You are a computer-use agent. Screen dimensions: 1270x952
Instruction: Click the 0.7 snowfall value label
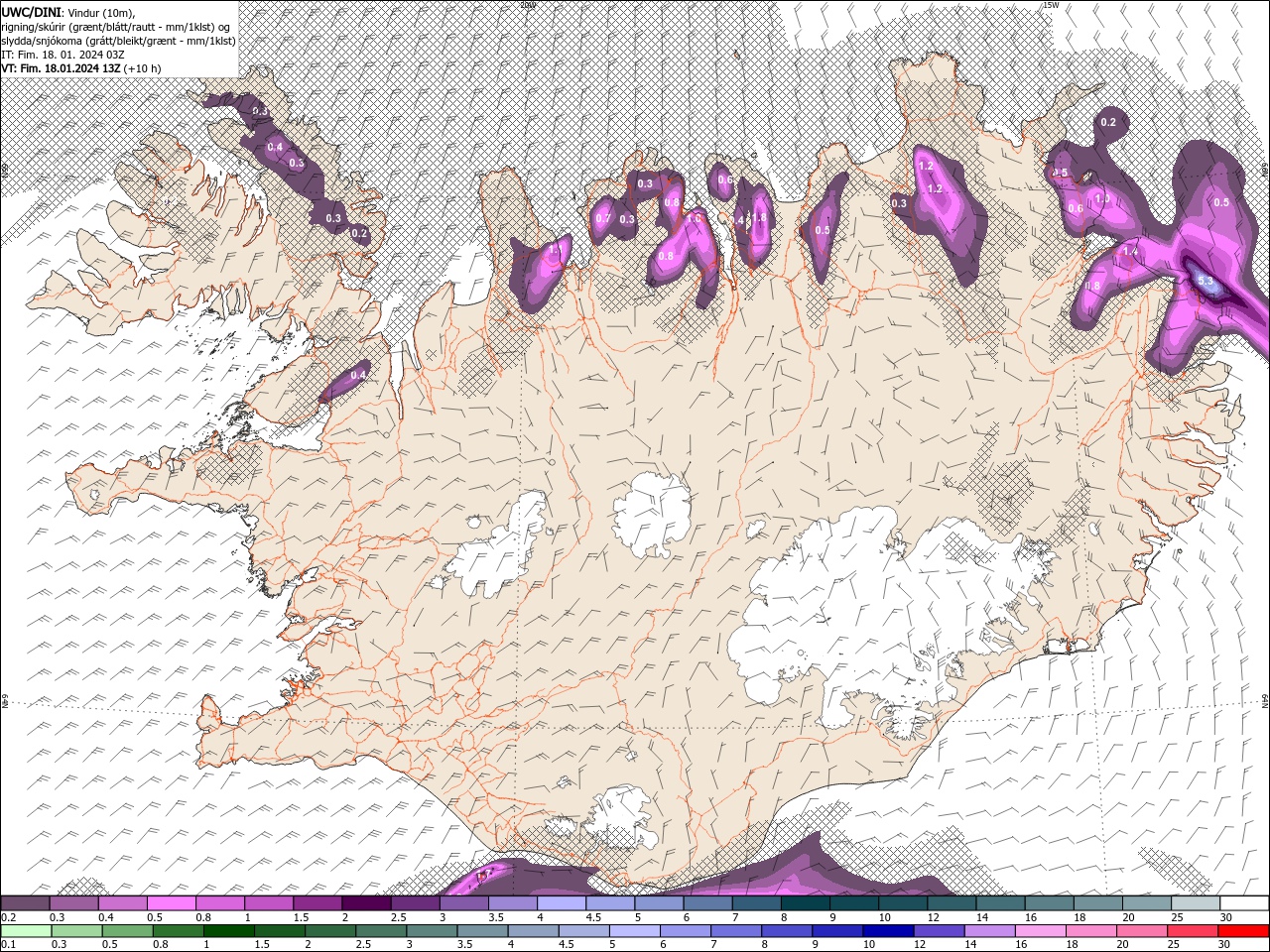[603, 218]
